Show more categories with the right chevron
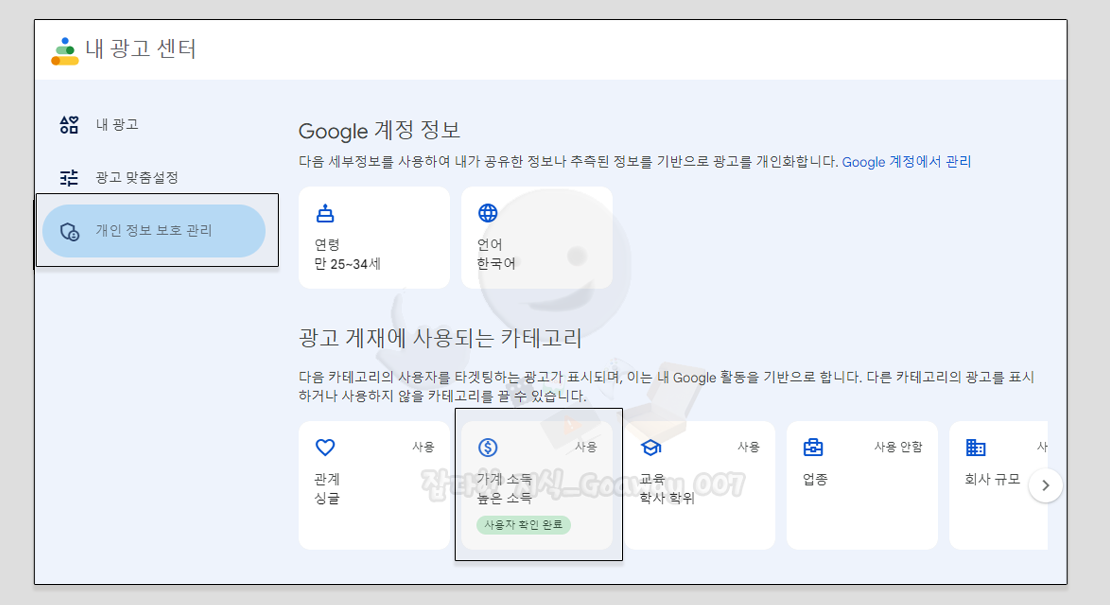1110x605 pixels. [x=1046, y=485]
